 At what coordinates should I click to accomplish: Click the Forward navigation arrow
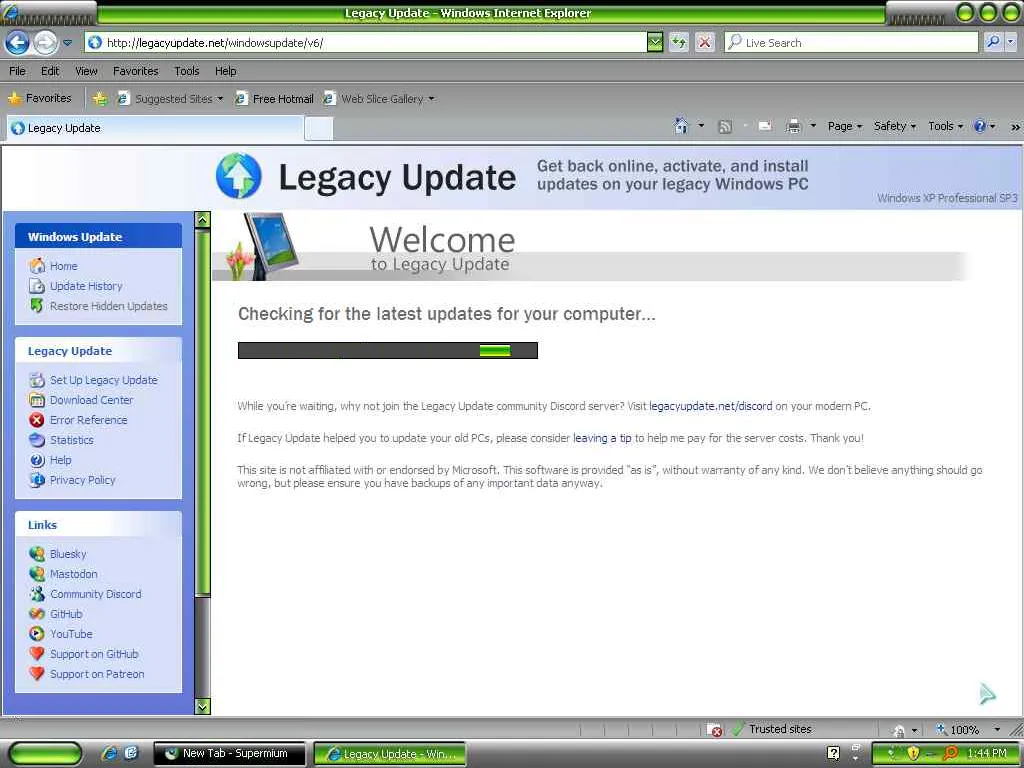(44, 43)
